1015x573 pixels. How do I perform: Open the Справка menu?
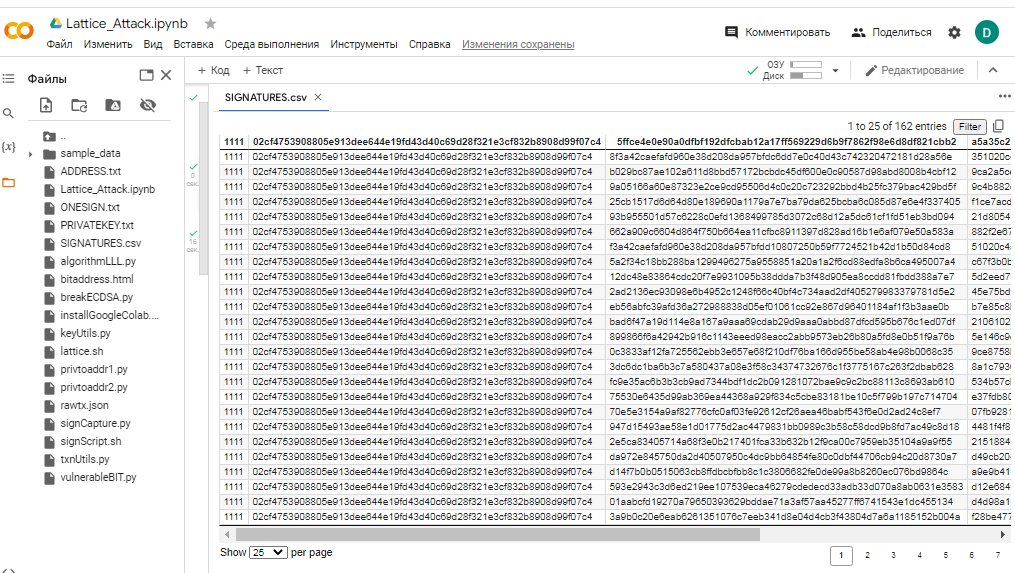click(429, 44)
